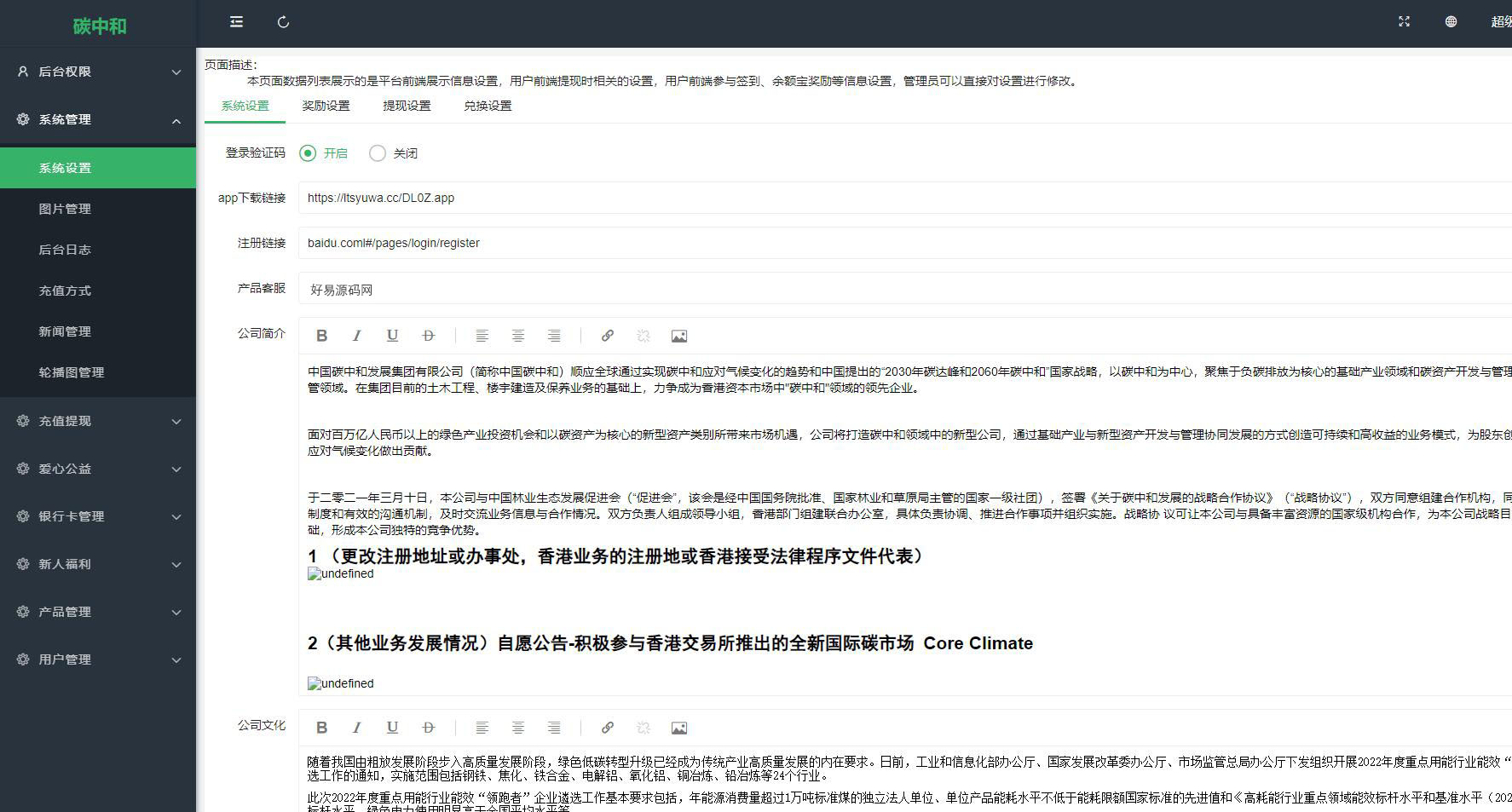Viewport: 1512px width, 812px height.
Task: Apply strikethrough in the 公司简介 editor
Action: pyautogui.click(x=428, y=336)
